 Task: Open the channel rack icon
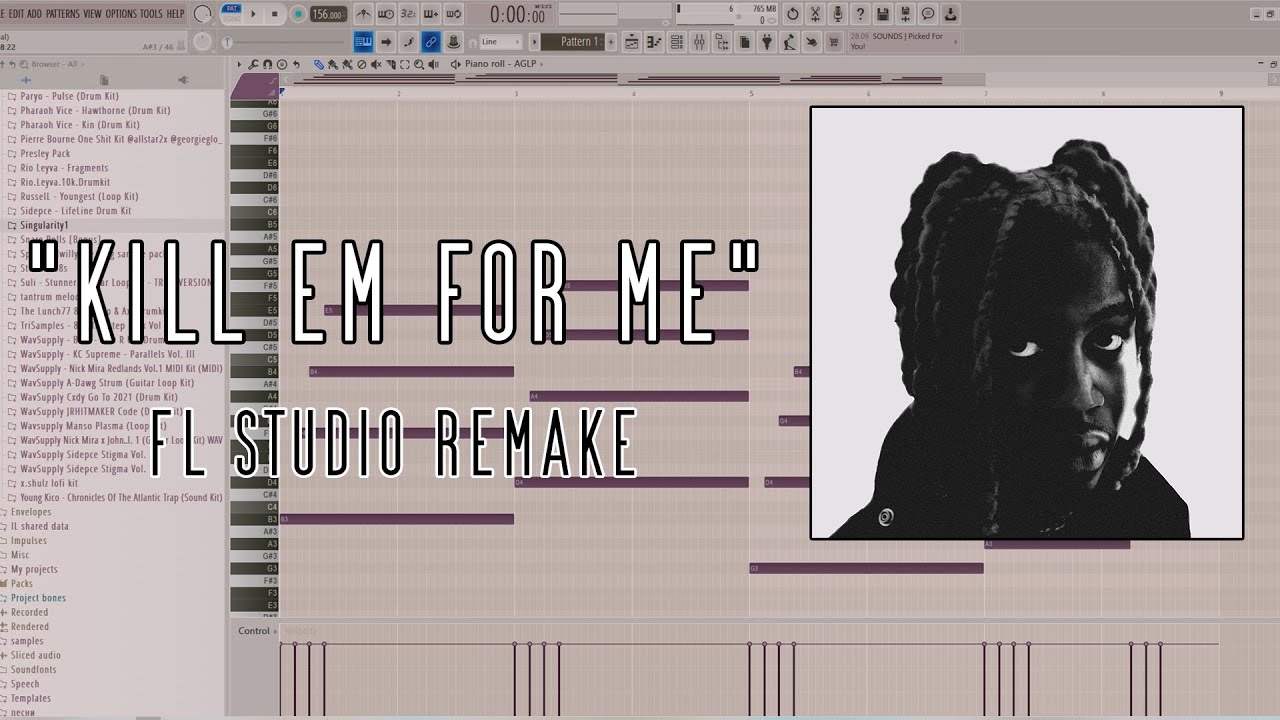pyautogui.click(x=676, y=42)
